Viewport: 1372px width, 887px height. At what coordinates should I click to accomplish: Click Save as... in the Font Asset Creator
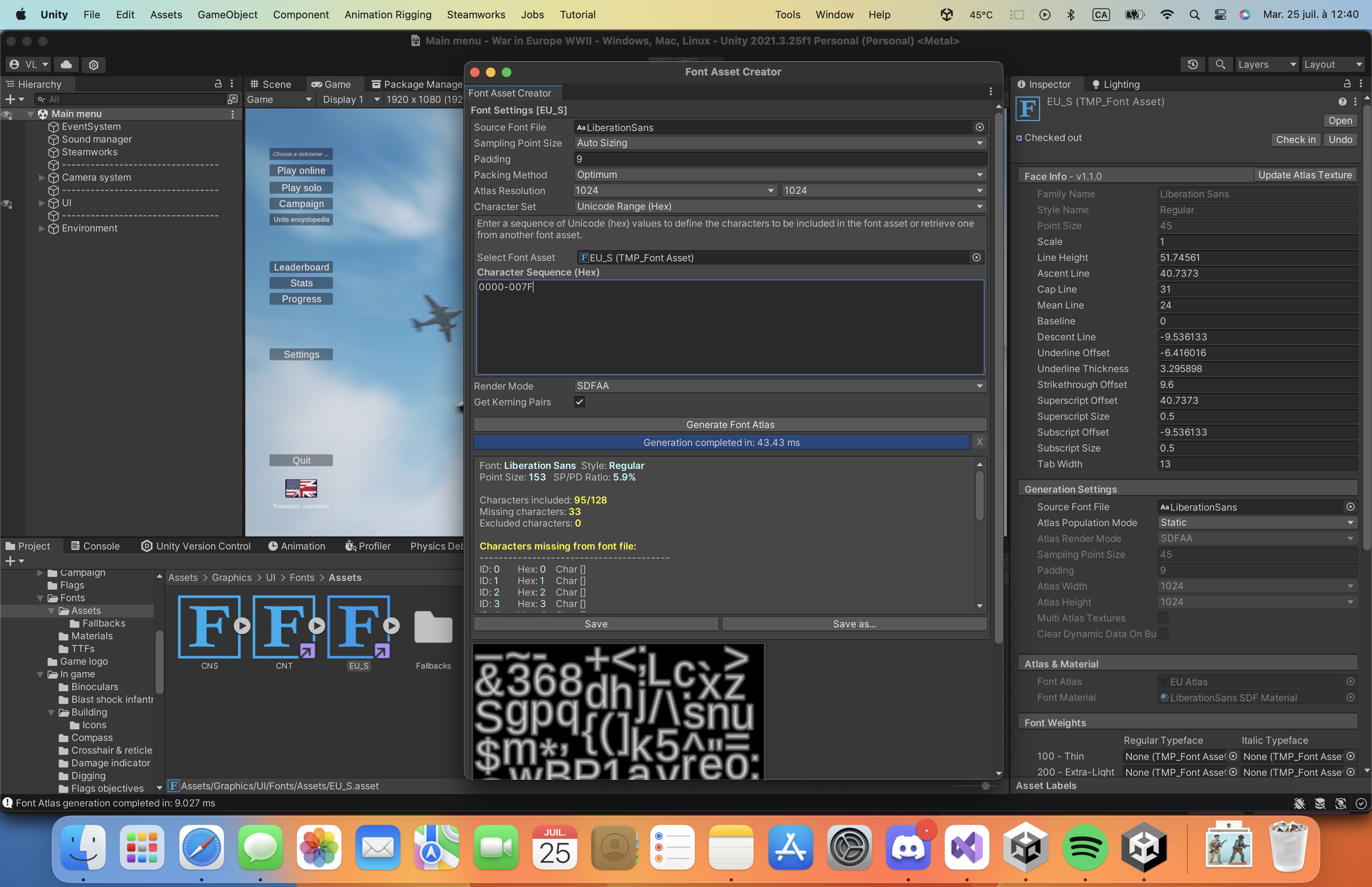pos(854,623)
